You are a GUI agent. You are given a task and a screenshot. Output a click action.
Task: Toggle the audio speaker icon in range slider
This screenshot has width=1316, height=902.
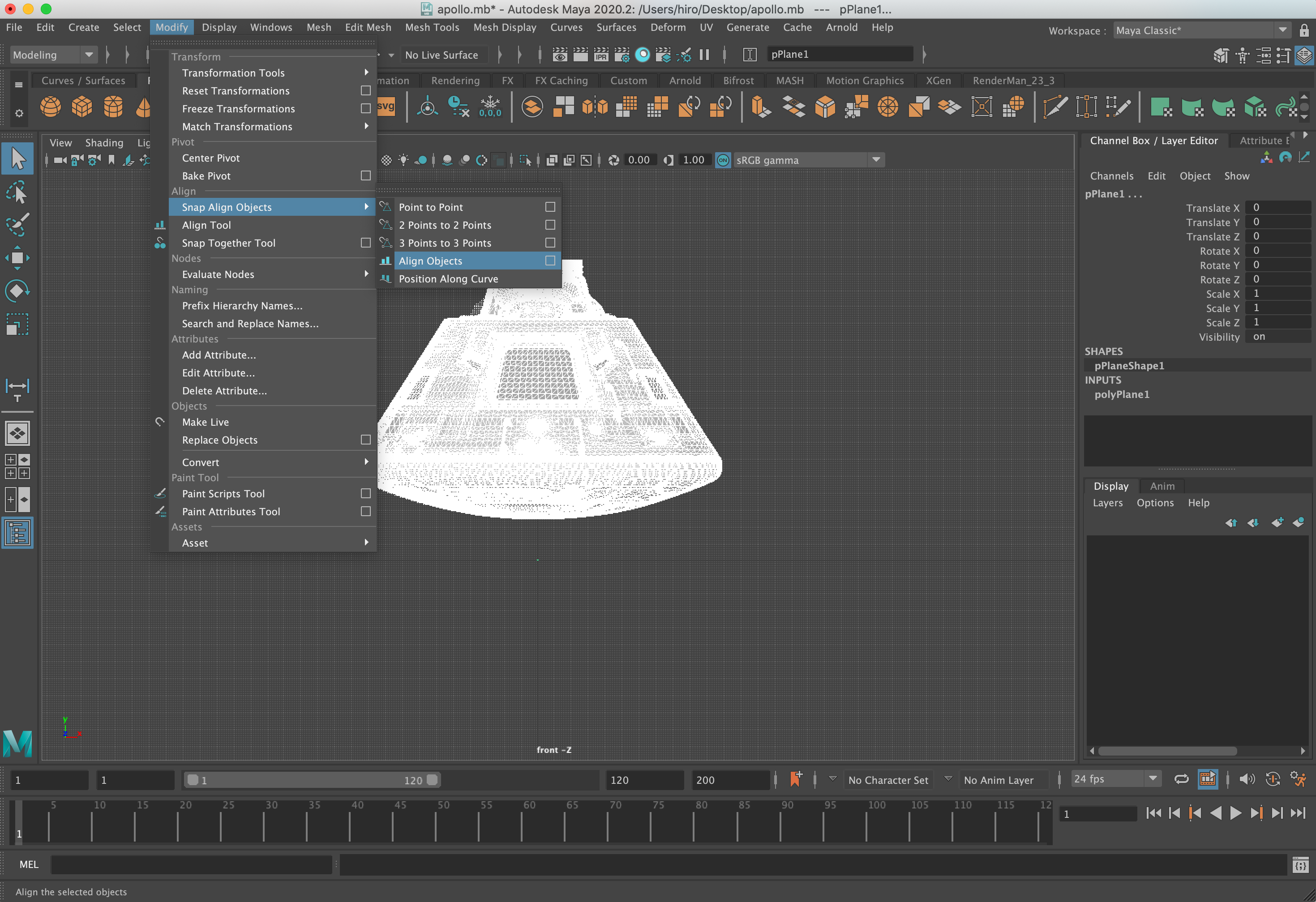[x=1246, y=780]
